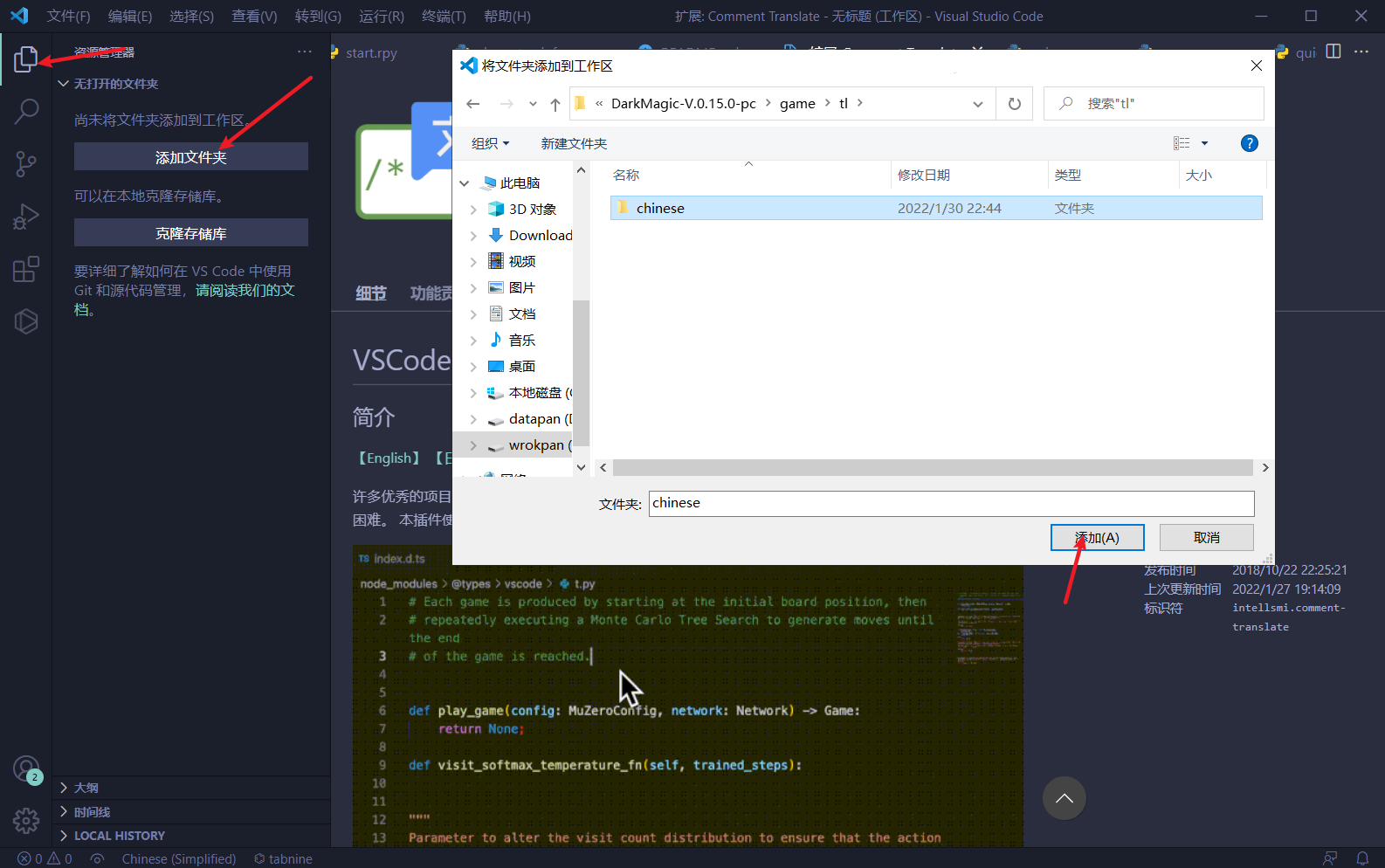Image resolution: width=1385 pixels, height=868 pixels.
Task: Click the 文件夹 name input field
Action: [x=951, y=503]
